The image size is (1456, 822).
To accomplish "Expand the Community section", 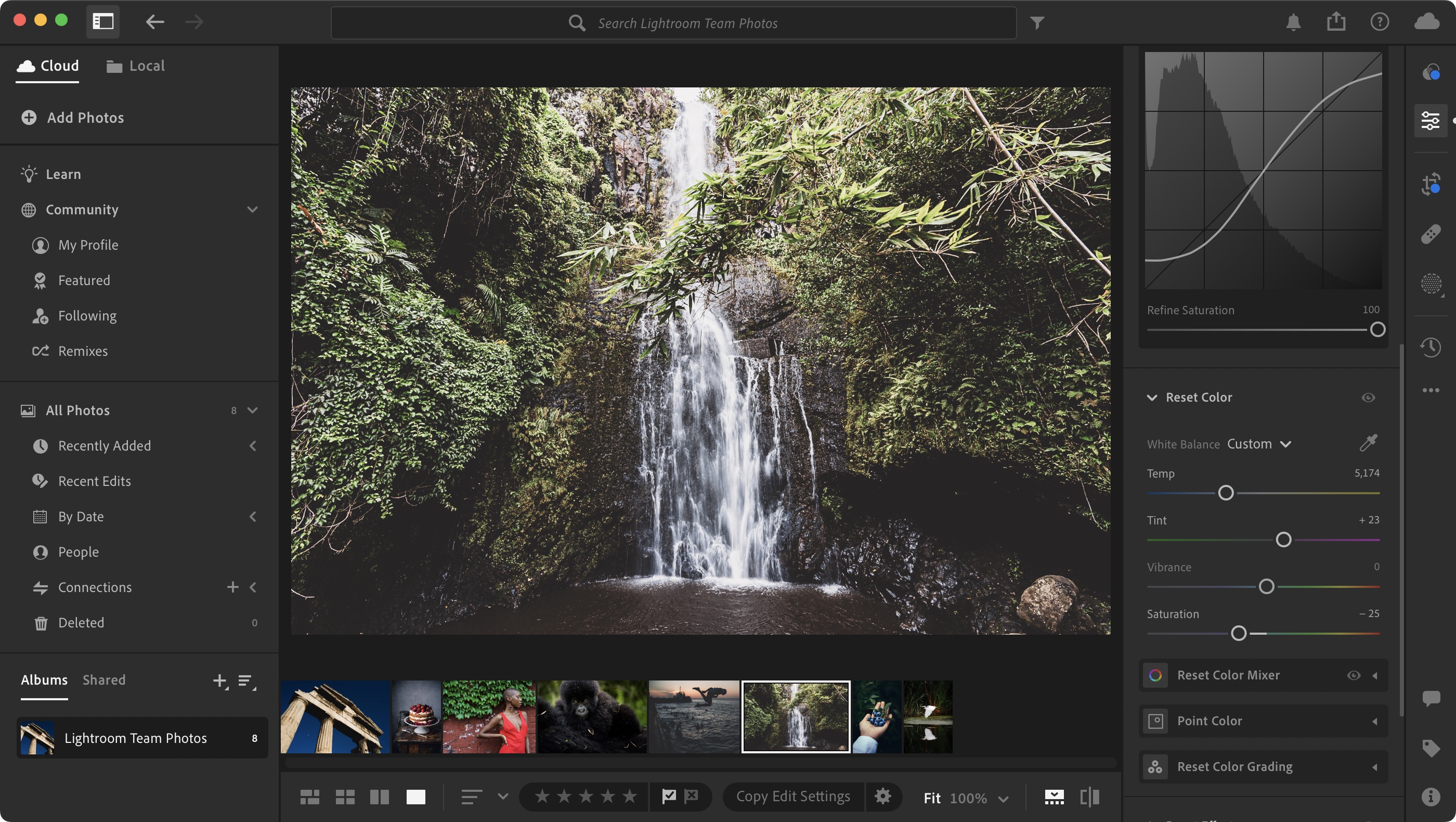I will point(252,210).
